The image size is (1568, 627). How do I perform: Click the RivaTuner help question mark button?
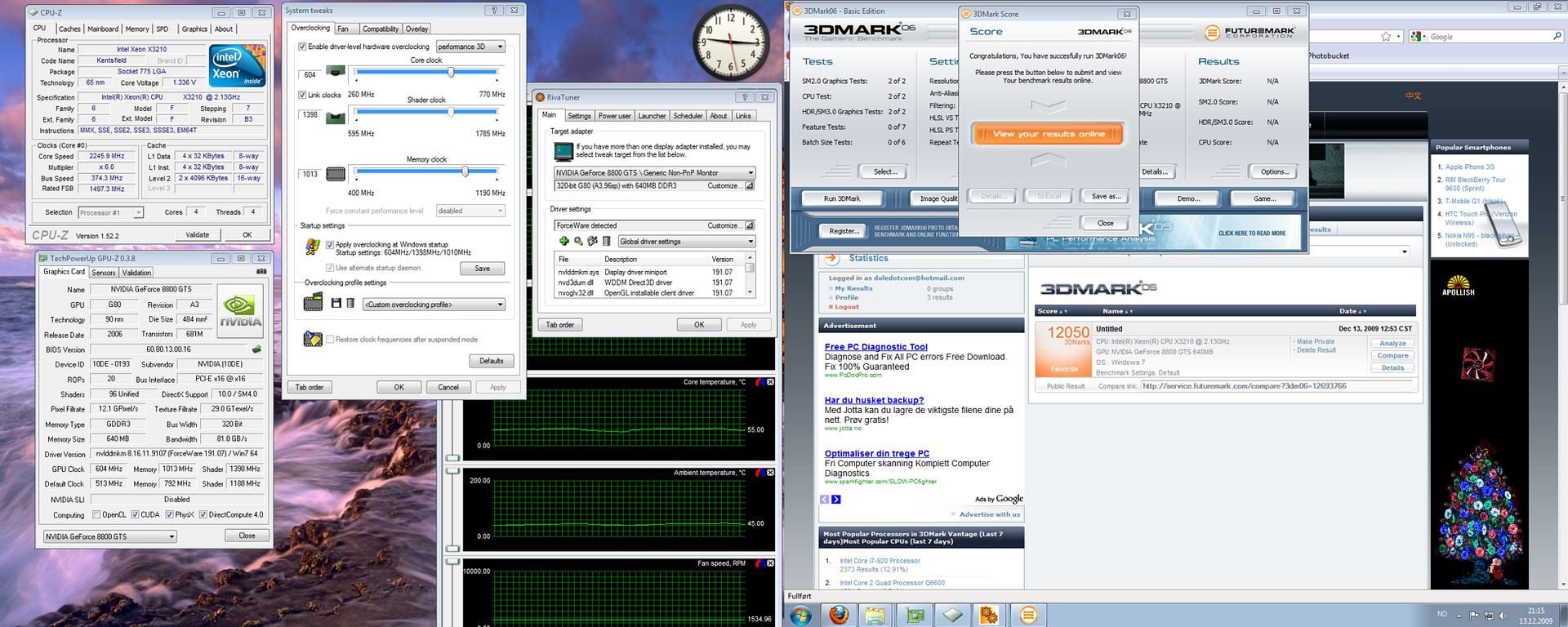point(744,97)
